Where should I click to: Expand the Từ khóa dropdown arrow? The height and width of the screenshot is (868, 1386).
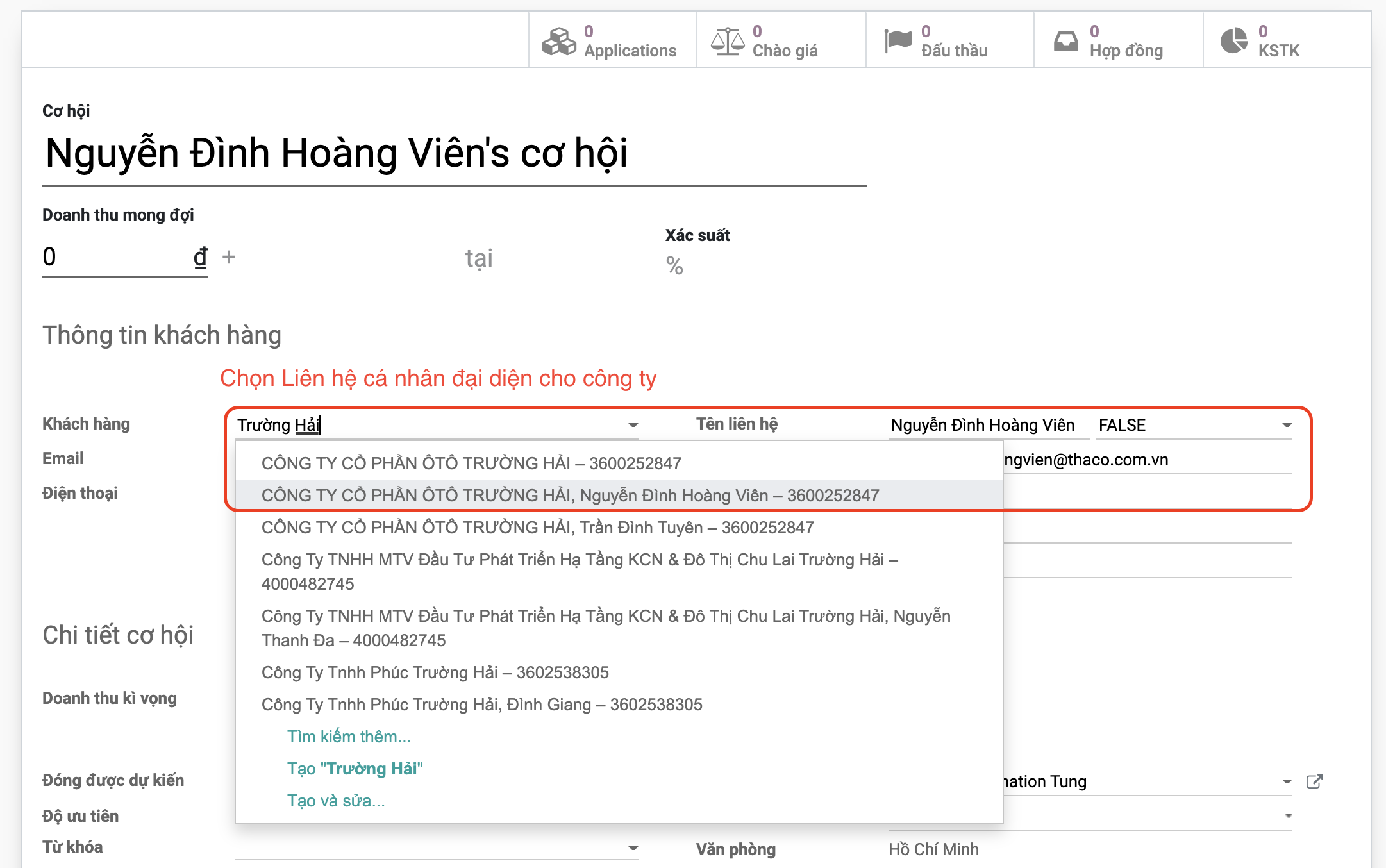point(633,848)
